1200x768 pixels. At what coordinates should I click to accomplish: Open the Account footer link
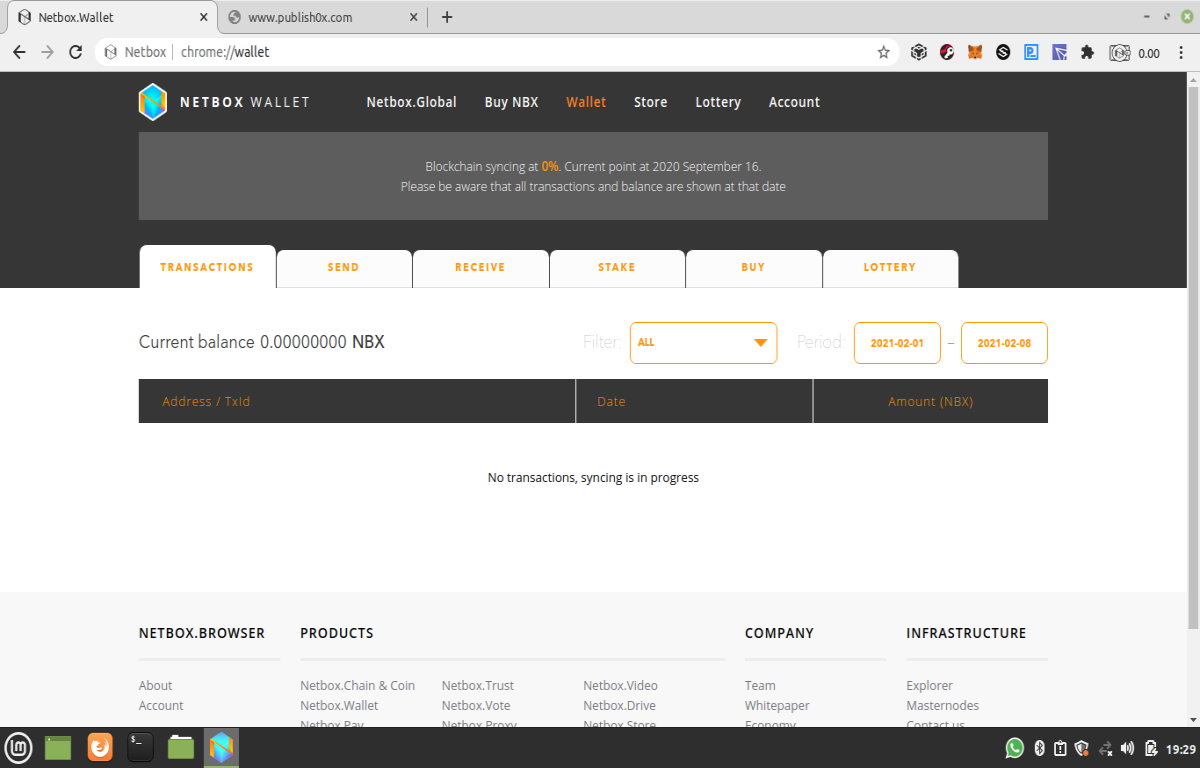tap(161, 705)
